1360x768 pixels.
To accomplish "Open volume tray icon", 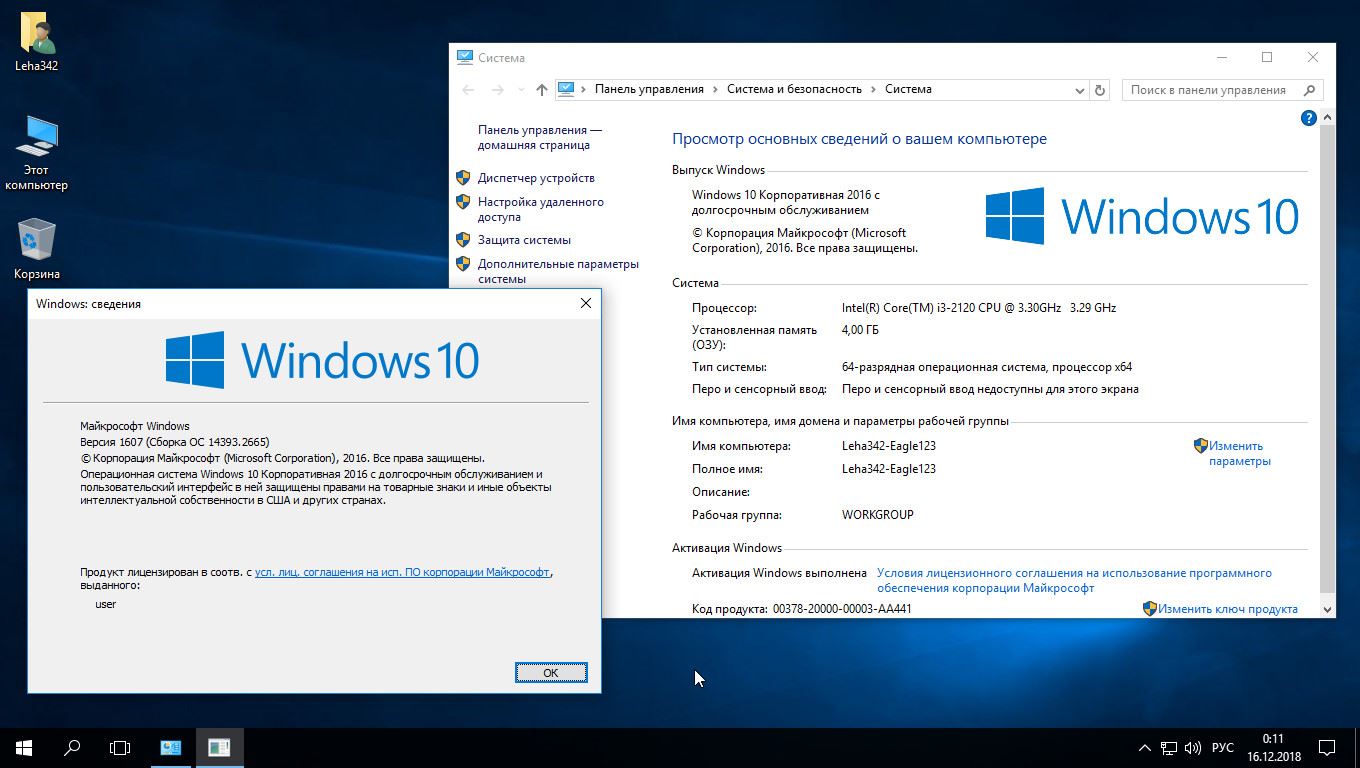I will tap(1193, 748).
